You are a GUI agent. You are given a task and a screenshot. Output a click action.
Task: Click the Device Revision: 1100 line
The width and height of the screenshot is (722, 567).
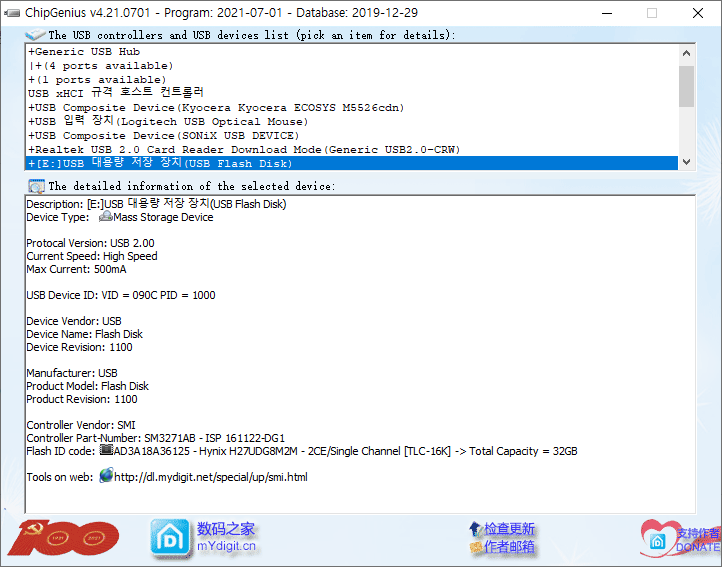click(79, 347)
